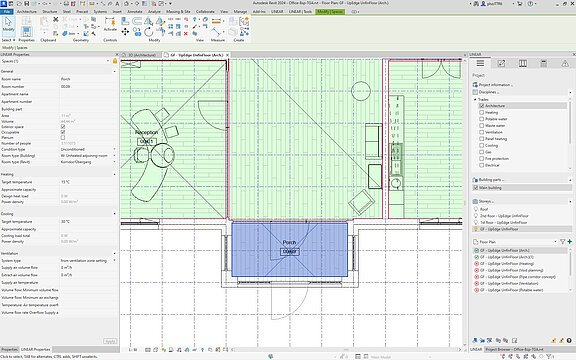Open the Annotate ribbon tab
The image size is (576, 360).
point(134,12)
